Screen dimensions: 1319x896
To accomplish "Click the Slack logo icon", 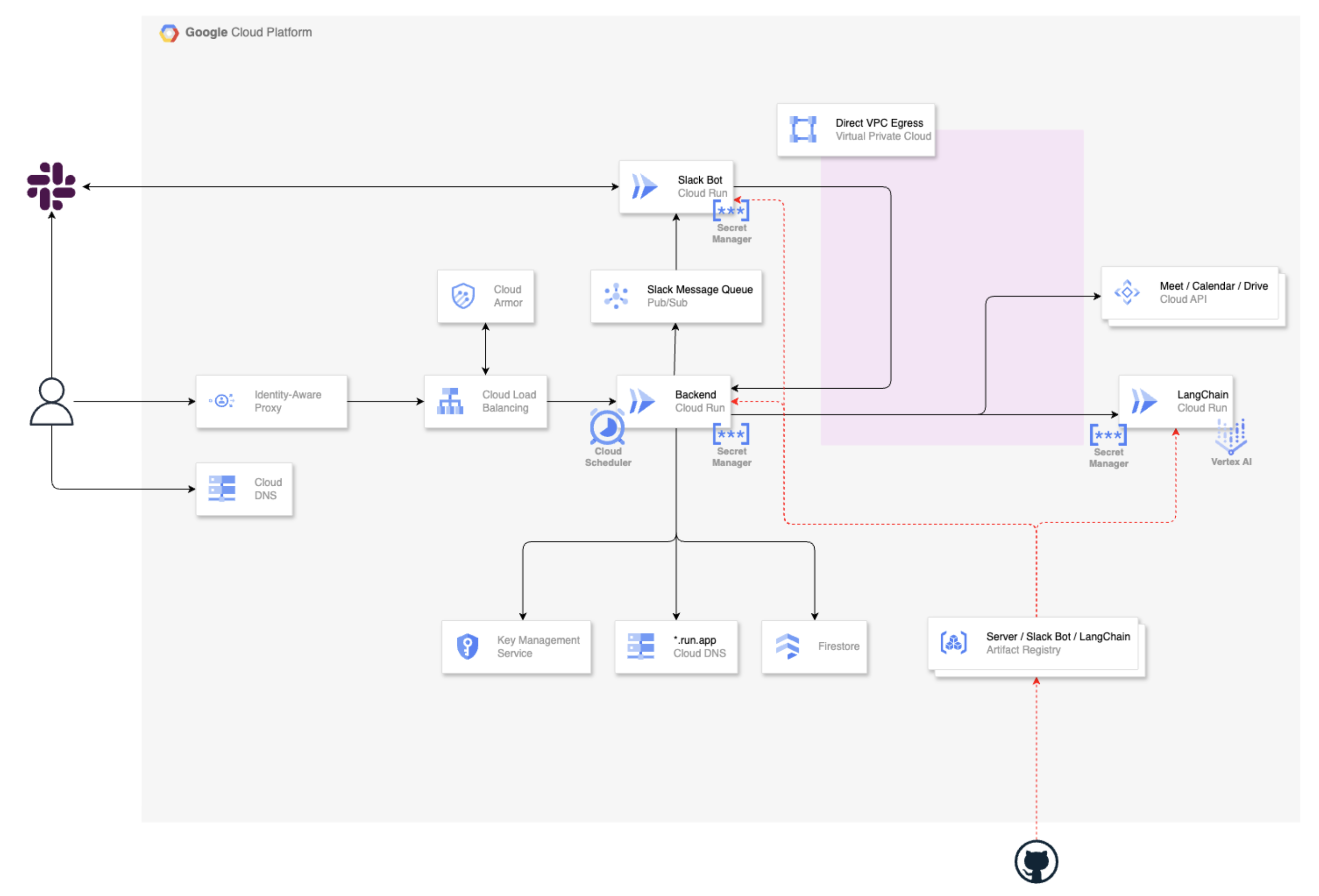I will [51, 186].
